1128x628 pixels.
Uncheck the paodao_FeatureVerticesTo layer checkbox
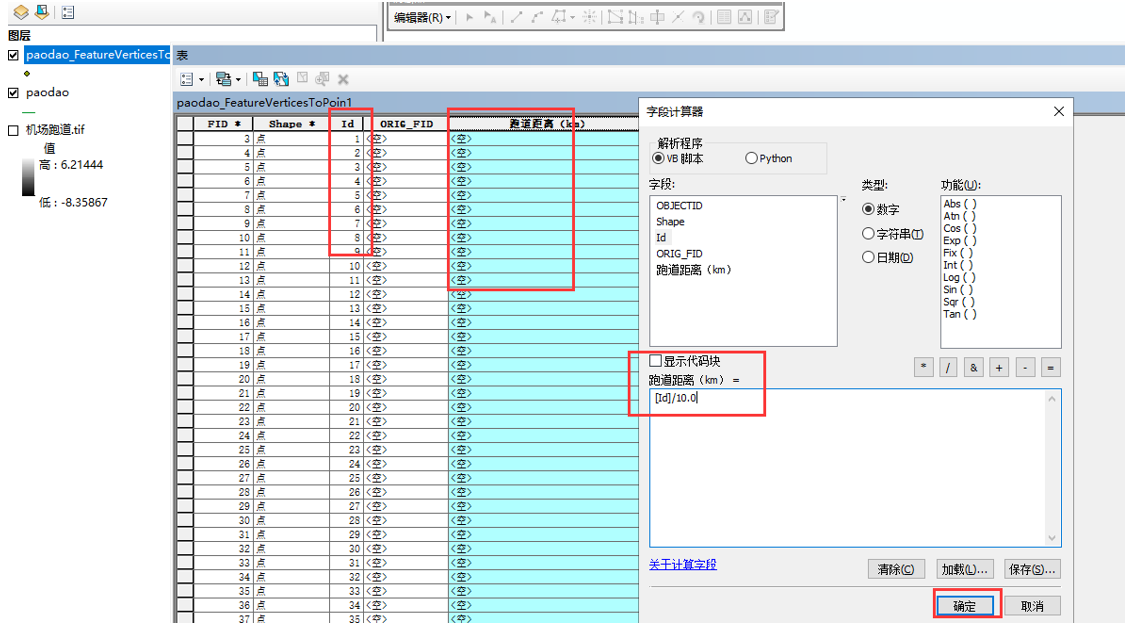(13, 55)
